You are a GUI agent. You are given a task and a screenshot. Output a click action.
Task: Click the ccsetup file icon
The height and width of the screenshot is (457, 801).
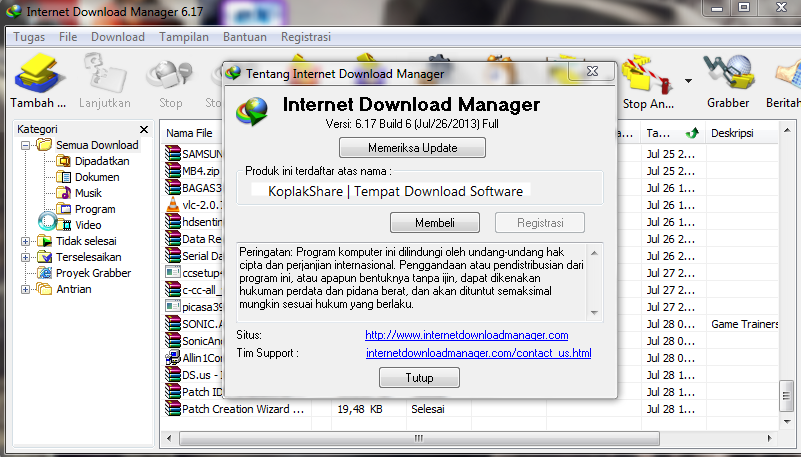173,272
